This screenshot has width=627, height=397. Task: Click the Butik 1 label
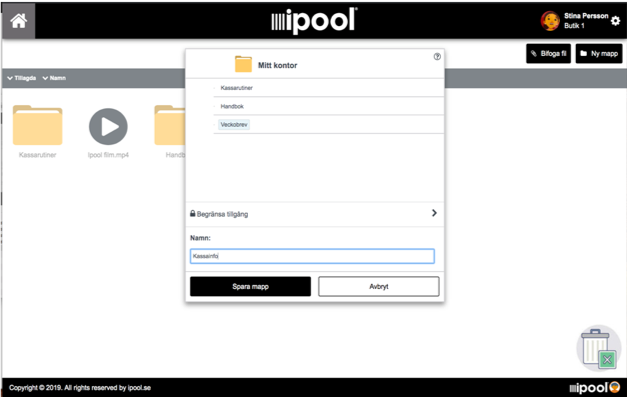coord(574,26)
